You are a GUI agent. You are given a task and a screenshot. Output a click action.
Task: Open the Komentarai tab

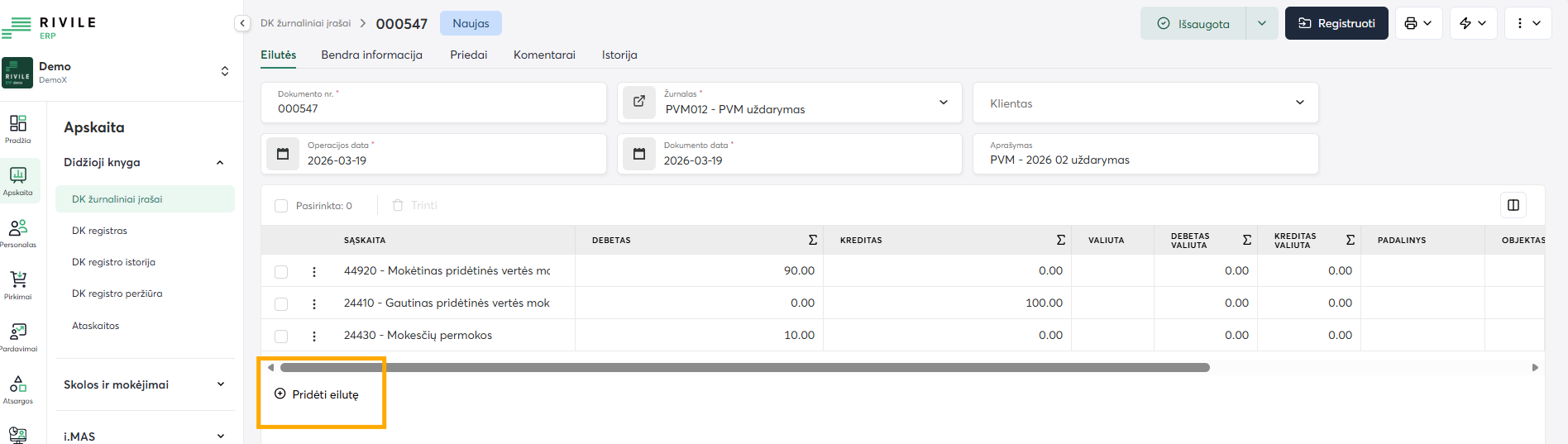click(x=543, y=55)
